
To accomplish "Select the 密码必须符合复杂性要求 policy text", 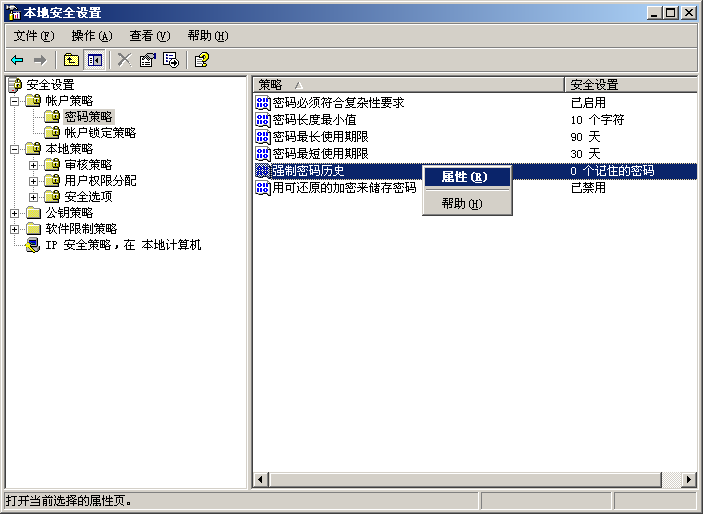I will click(338, 103).
